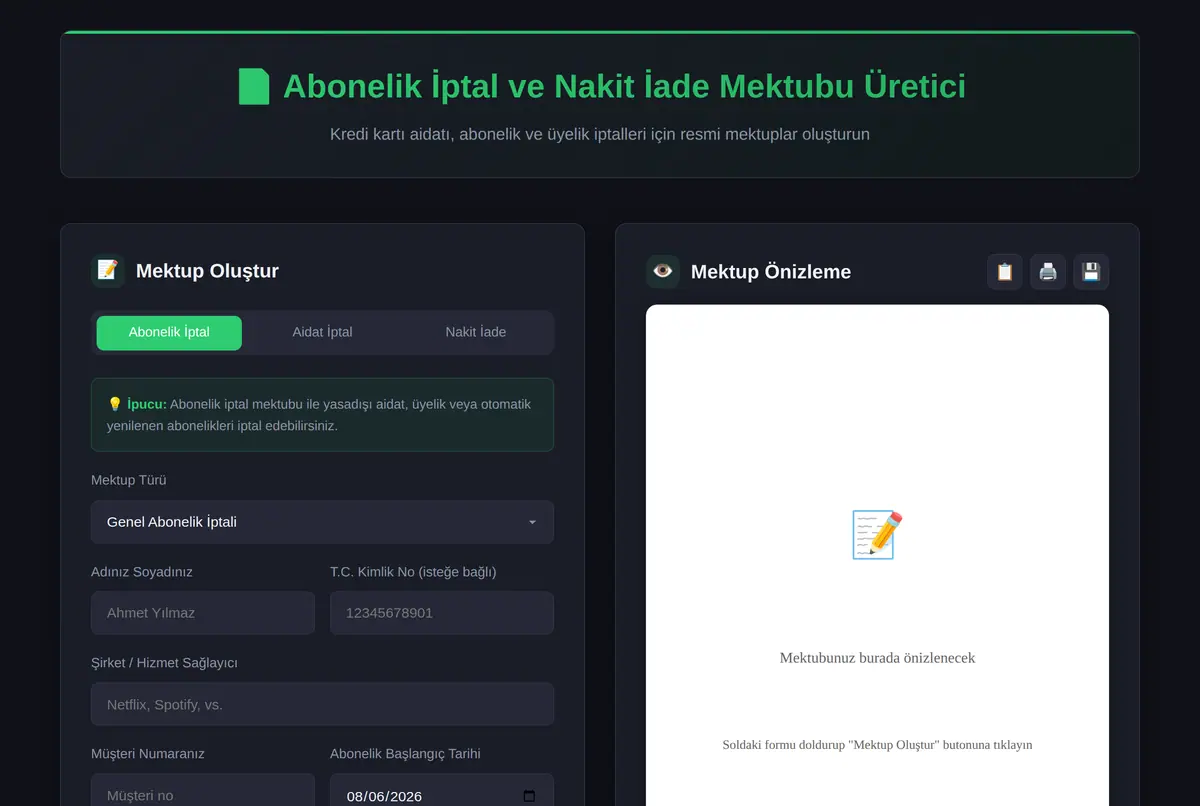
Task: Click the Müşteri Numaranız input field
Action: [203, 790]
